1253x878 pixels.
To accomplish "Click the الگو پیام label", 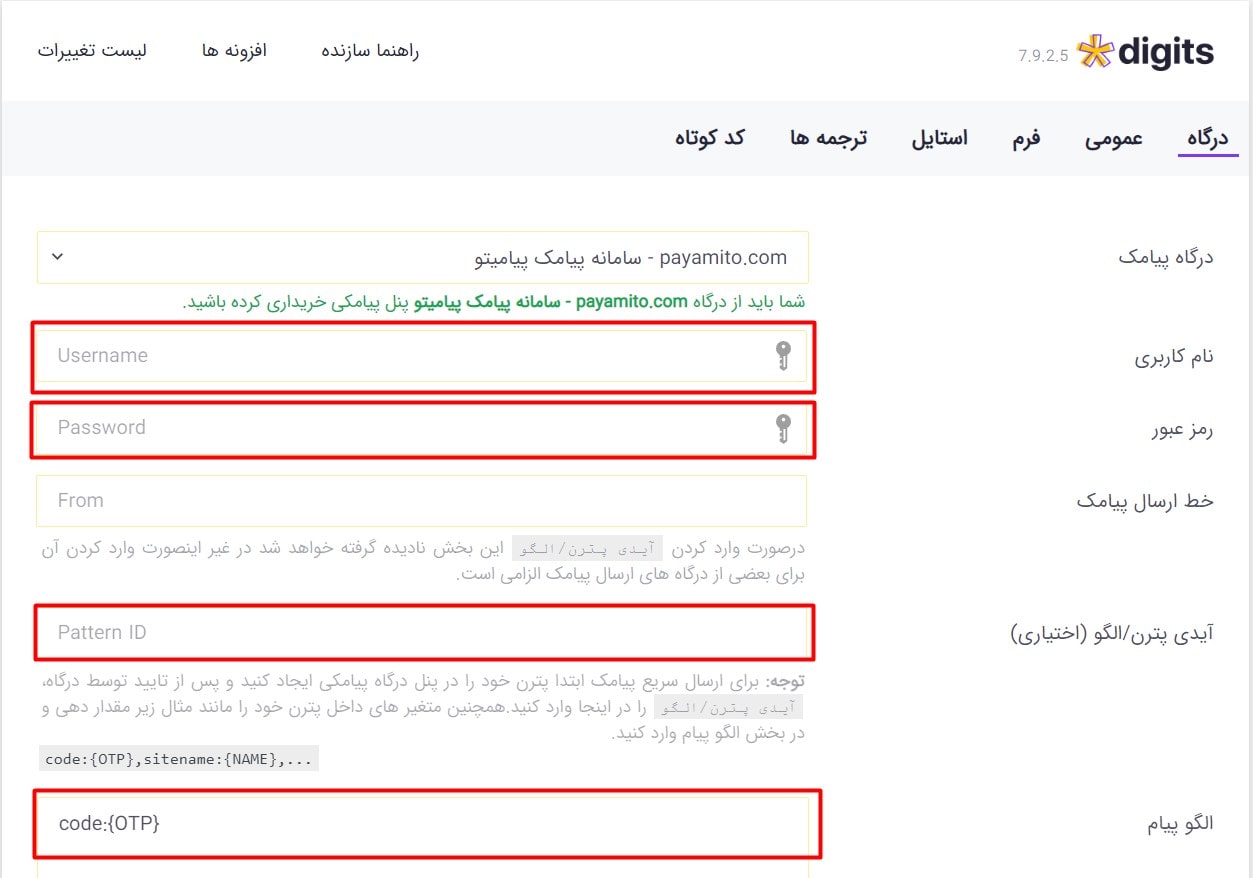I will pyautogui.click(x=1180, y=824).
